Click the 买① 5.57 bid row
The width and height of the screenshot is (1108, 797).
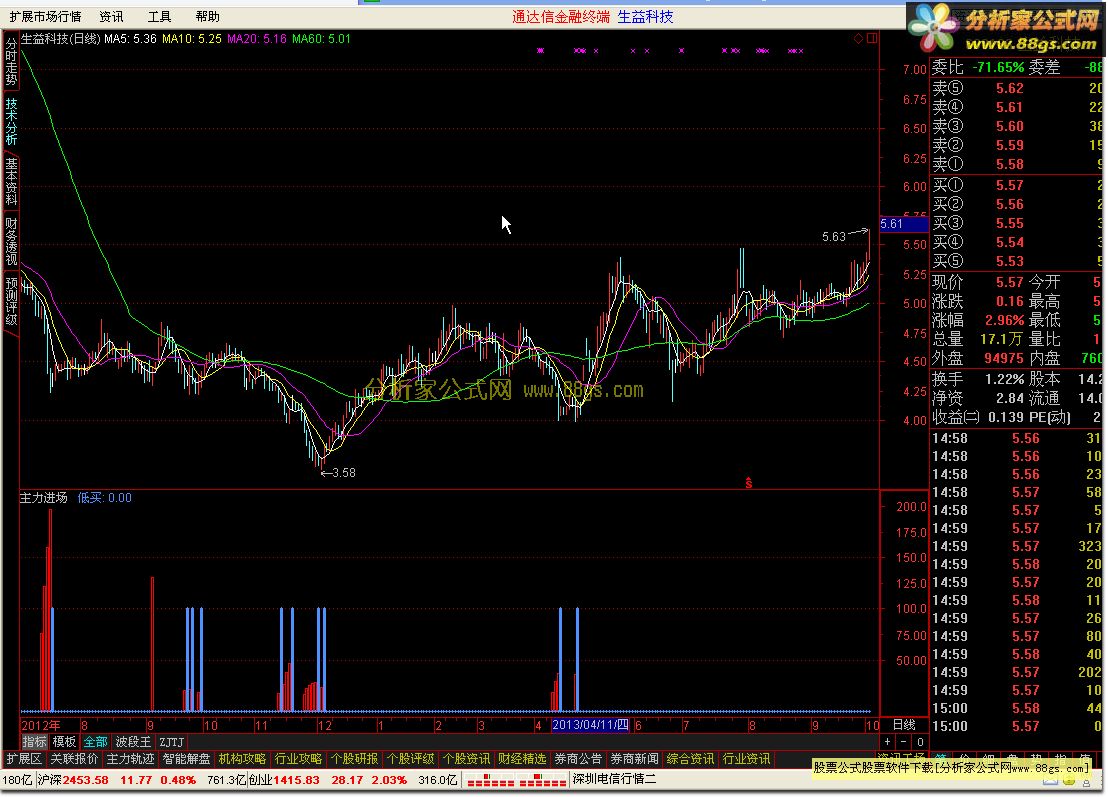pos(1017,185)
